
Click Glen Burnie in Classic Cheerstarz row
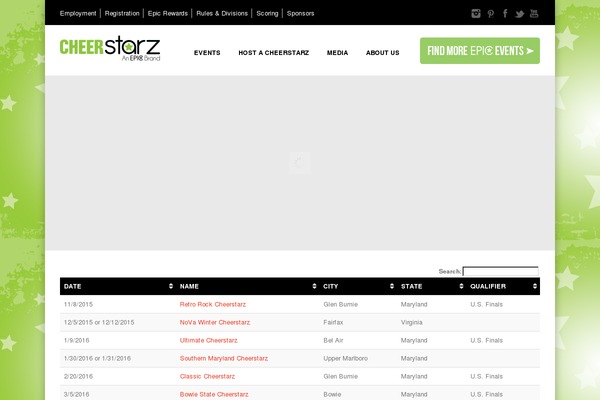pyautogui.click(x=341, y=376)
